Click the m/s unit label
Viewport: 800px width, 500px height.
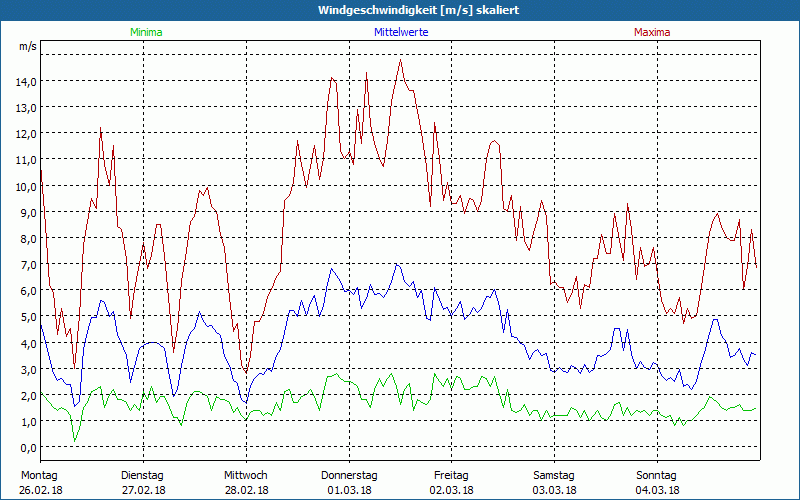pyautogui.click(x=28, y=46)
